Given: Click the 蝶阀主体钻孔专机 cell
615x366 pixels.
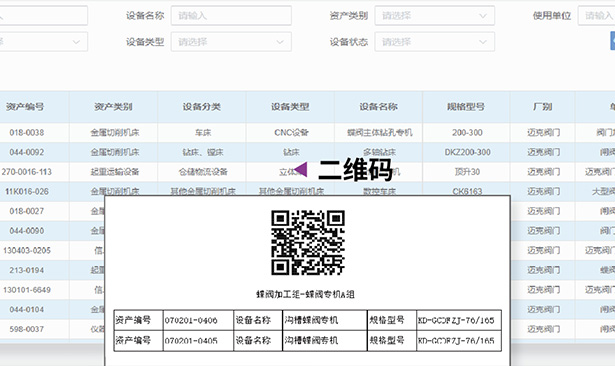Looking at the screenshot, I should (x=380, y=133).
